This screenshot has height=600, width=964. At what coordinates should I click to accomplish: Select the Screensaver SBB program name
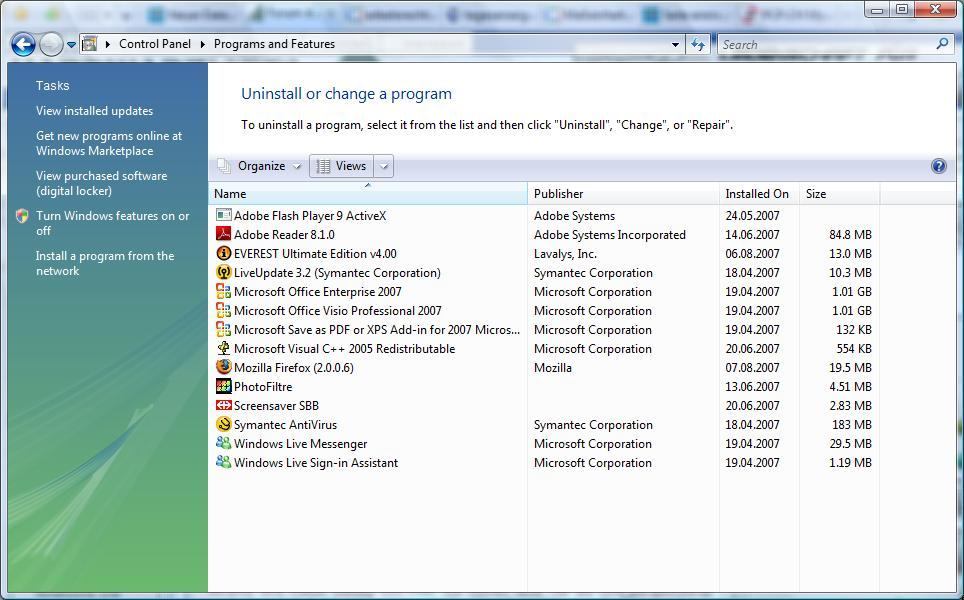pyautogui.click(x=276, y=406)
